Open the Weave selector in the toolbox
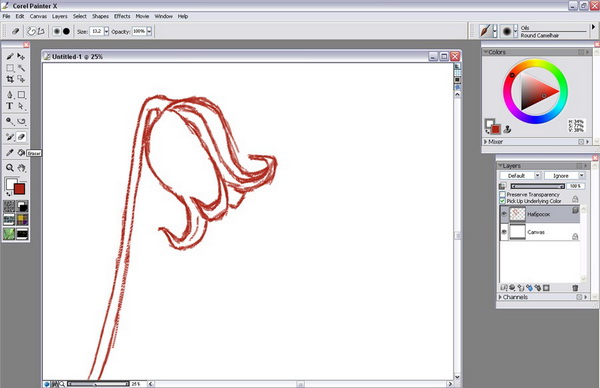600x388 pixels. (22, 220)
